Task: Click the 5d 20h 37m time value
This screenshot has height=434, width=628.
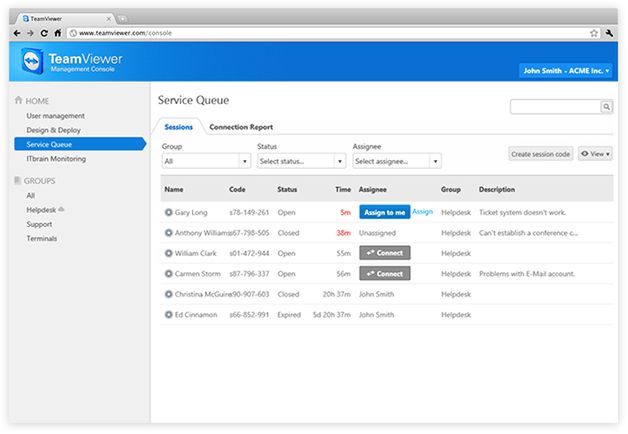Action: point(332,315)
